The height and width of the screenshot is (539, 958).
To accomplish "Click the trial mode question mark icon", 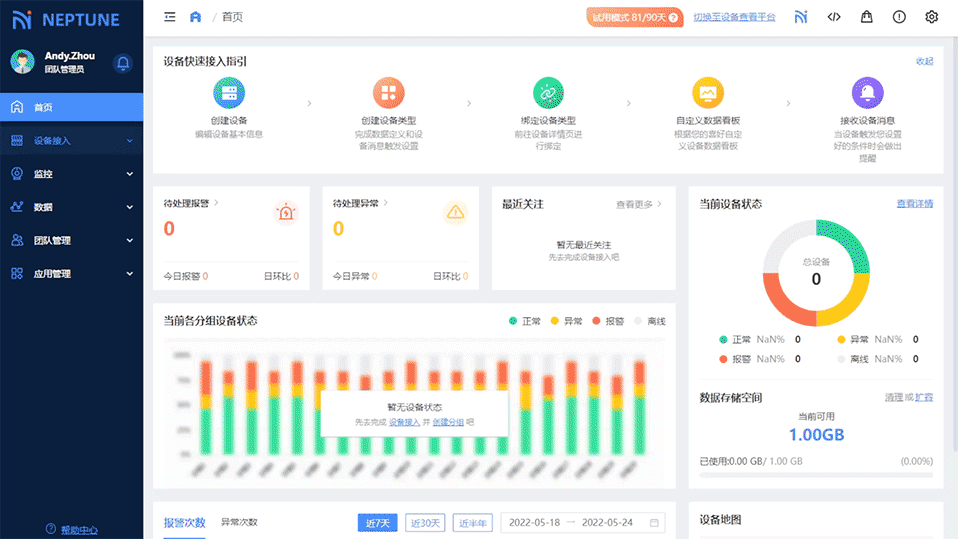I will coord(674,18).
